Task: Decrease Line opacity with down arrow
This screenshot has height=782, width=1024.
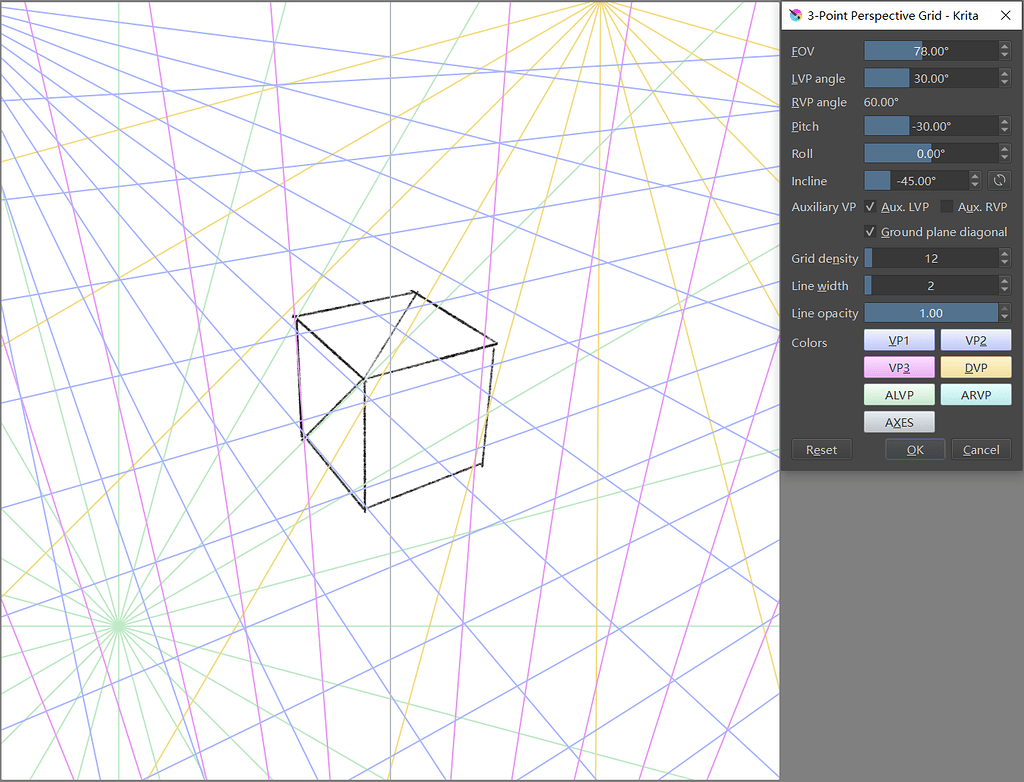Action: 1004,318
